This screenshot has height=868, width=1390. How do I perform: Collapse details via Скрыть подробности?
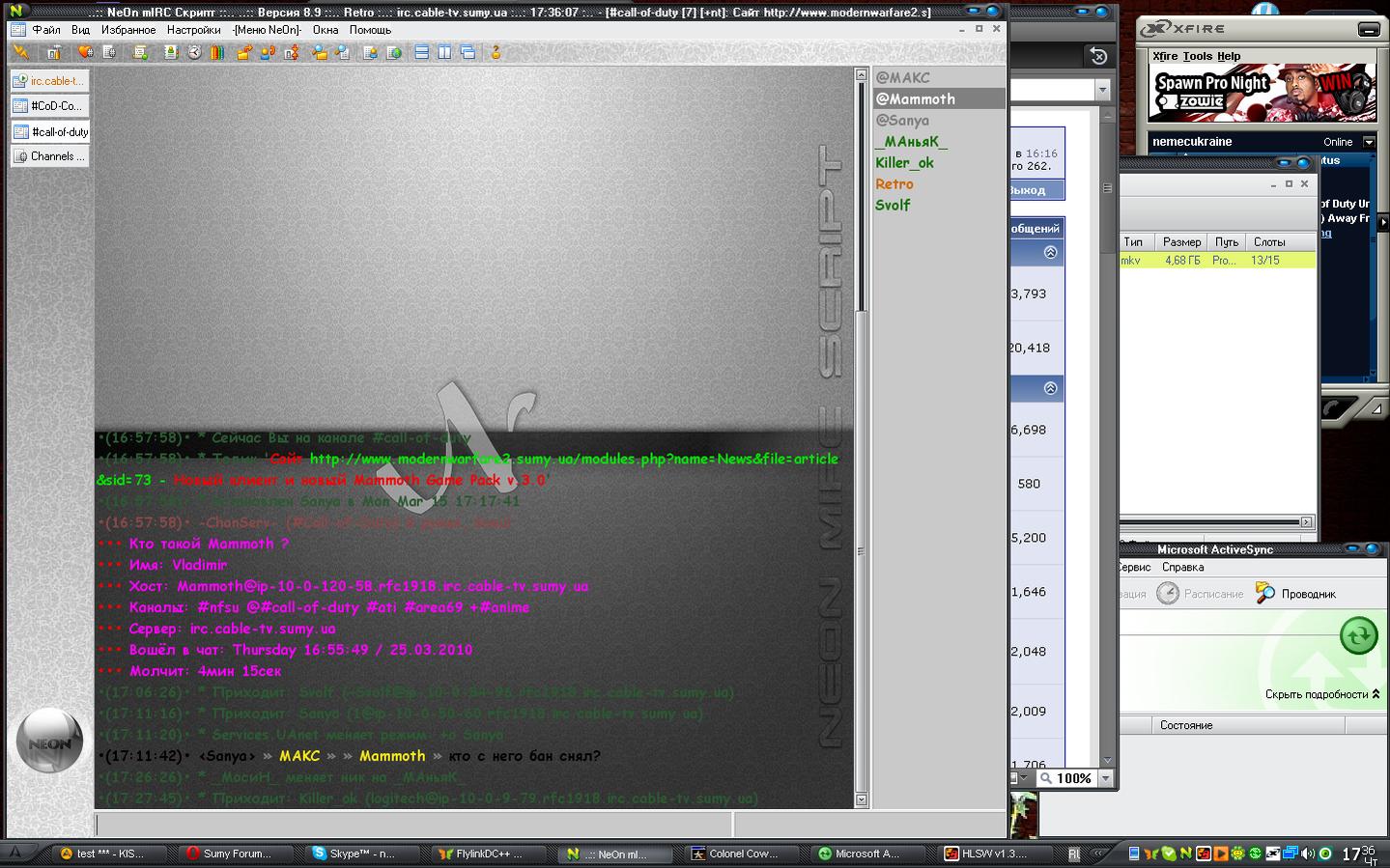[x=1321, y=694]
